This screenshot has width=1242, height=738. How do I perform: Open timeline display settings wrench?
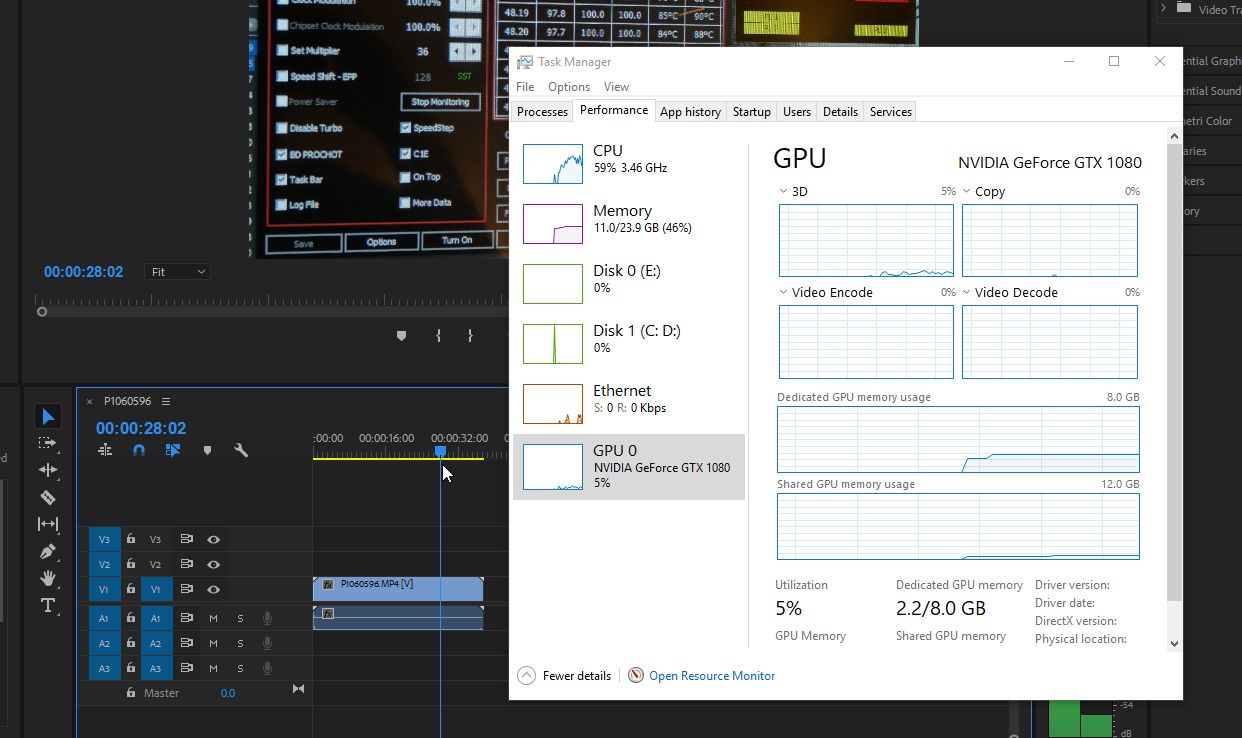241,451
